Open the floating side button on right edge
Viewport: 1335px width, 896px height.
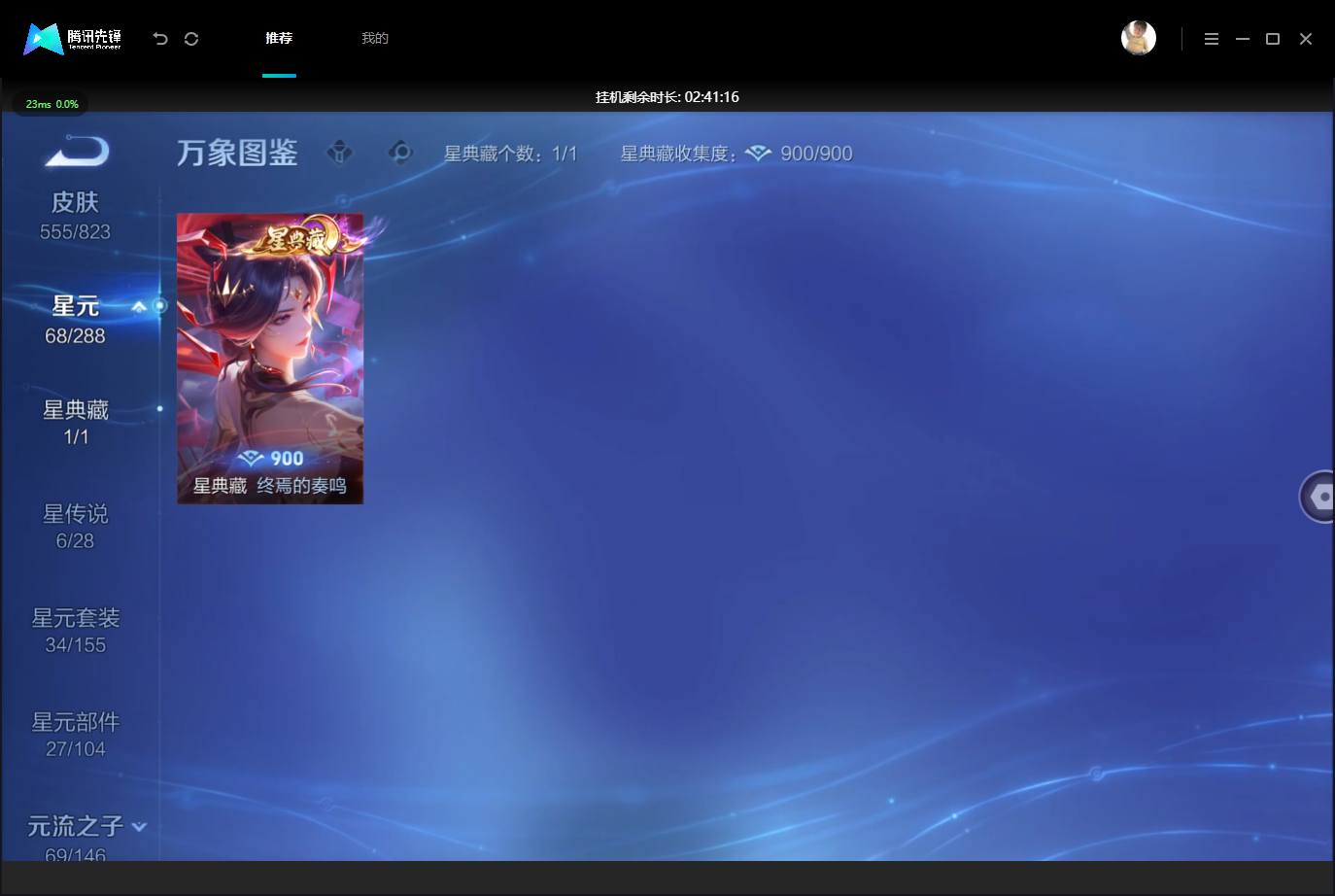1318,497
